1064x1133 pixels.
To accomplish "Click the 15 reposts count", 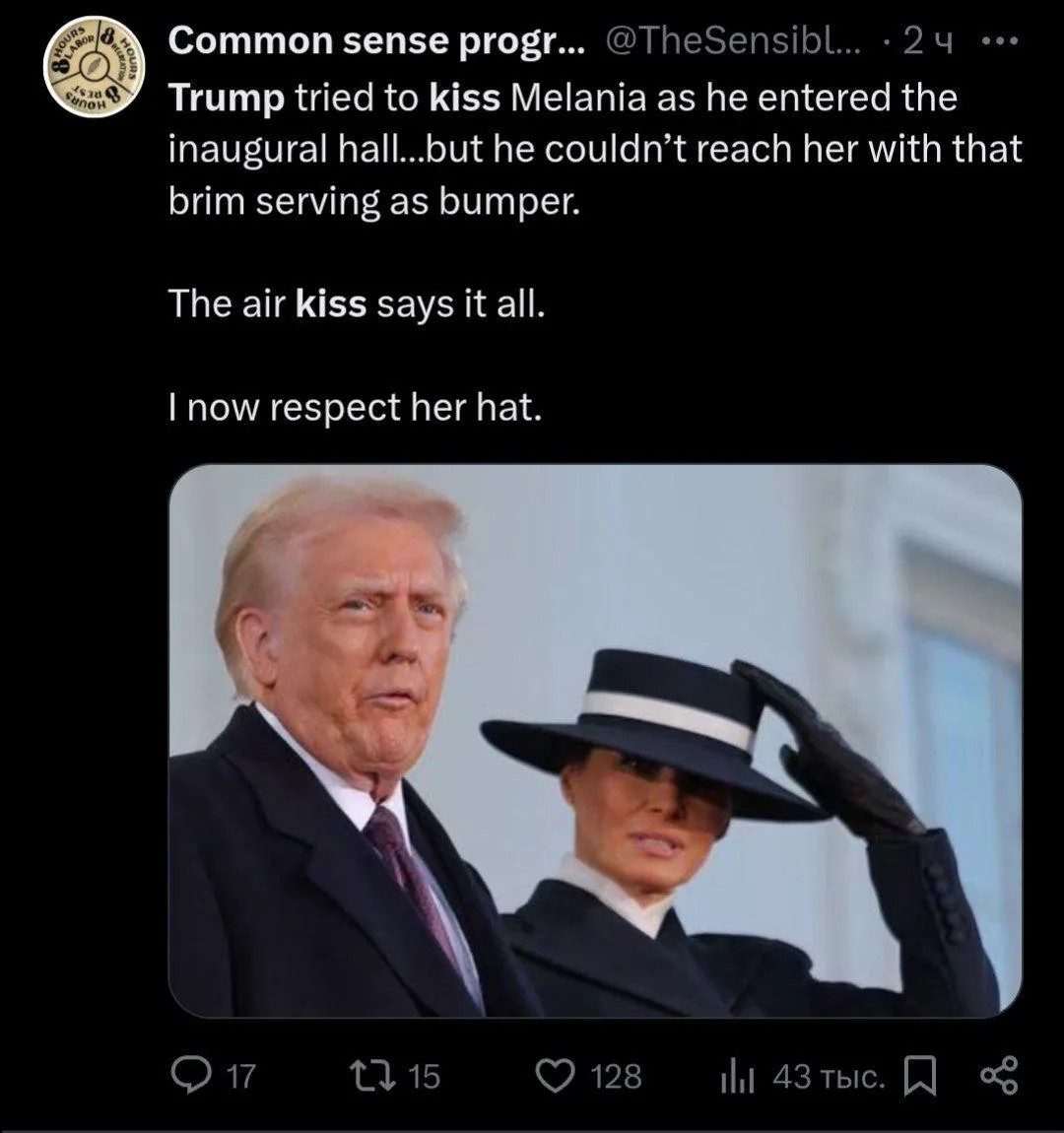I will [425, 1076].
